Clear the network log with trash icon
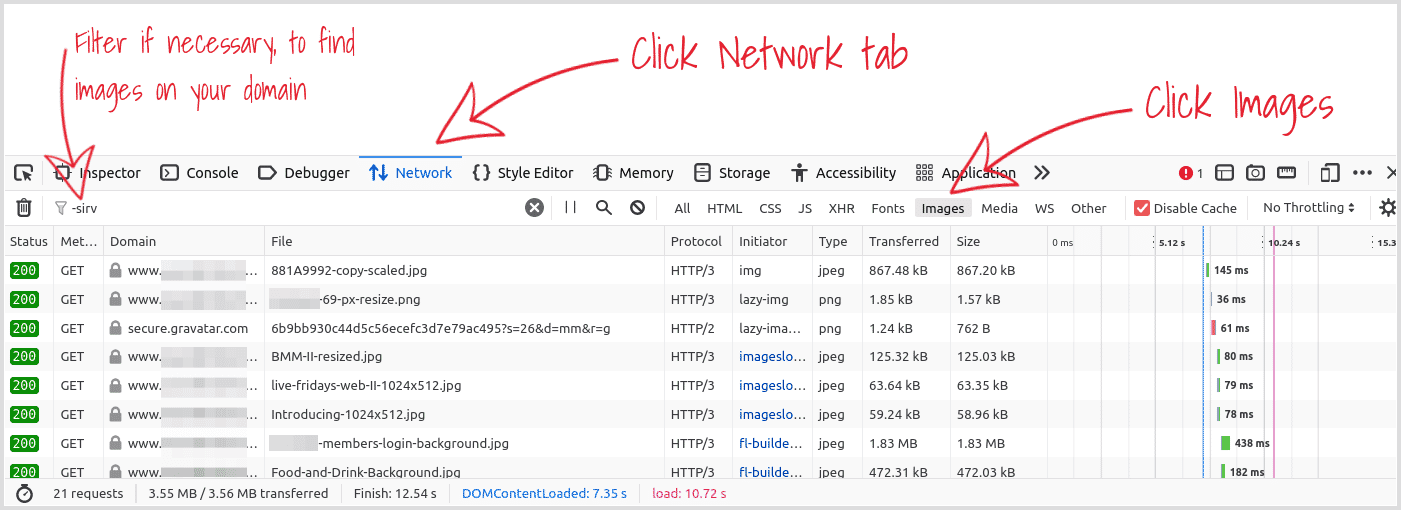1401x510 pixels. tap(24, 208)
